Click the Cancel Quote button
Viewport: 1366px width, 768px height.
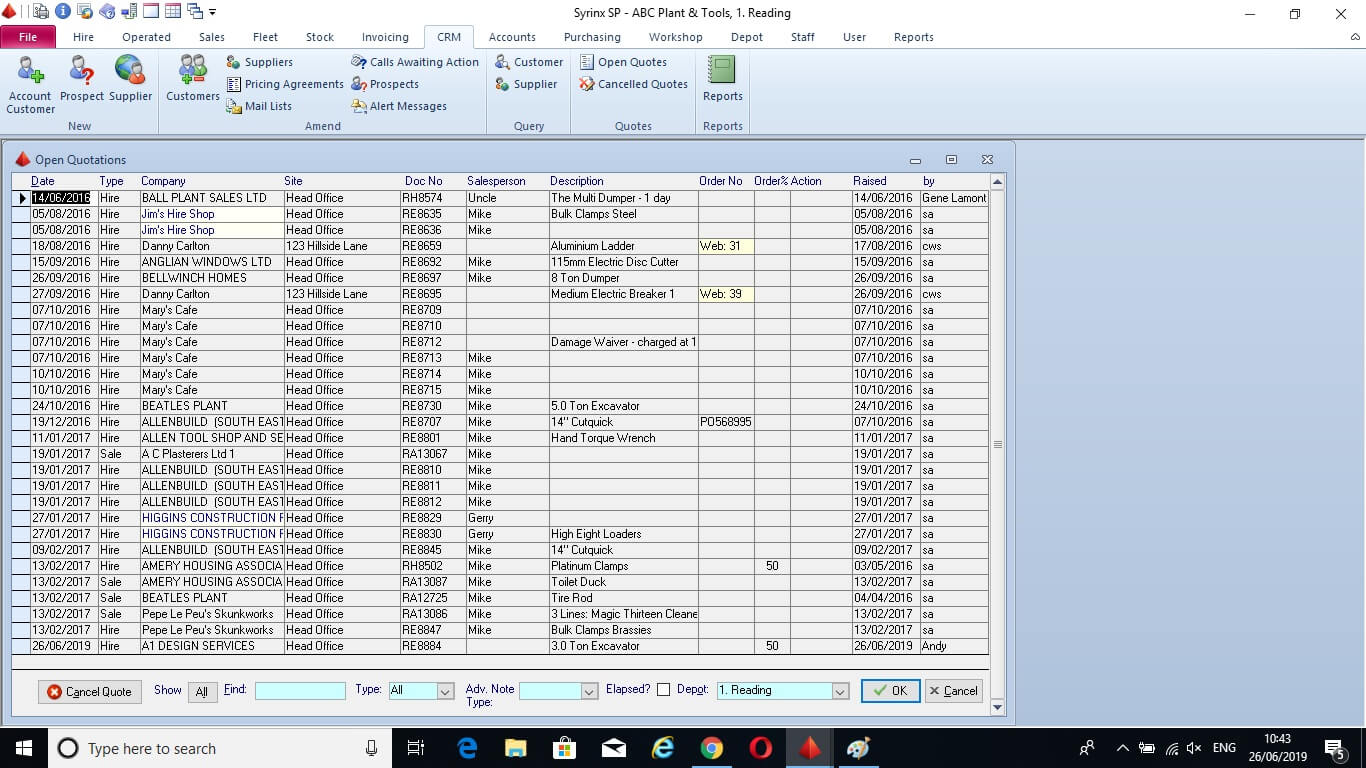[x=90, y=692]
